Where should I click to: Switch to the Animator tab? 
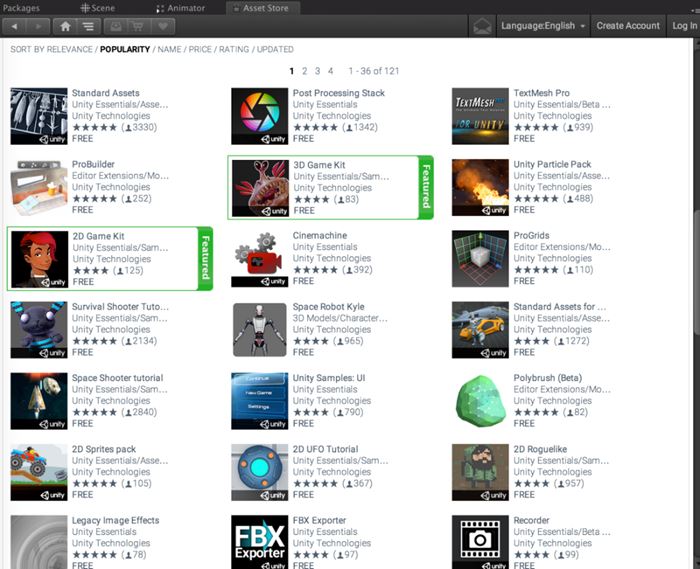(x=180, y=7)
